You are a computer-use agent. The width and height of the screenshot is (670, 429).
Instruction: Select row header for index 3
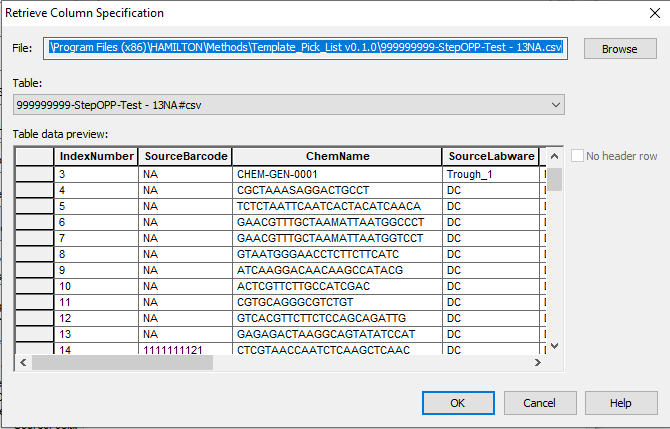[34, 174]
